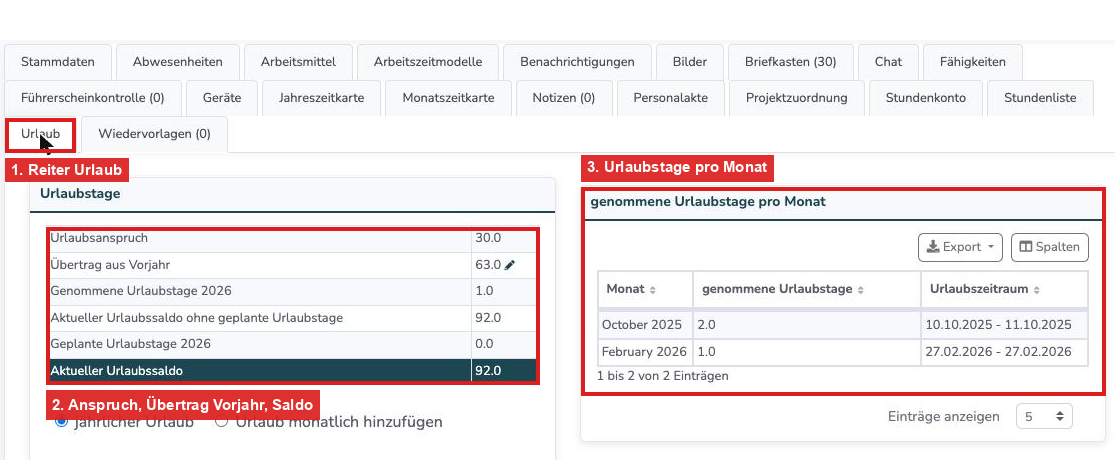1115x460 pixels.
Task: Sort by Urlaubszeitraum column arrows
Action: click(1036, 290)
